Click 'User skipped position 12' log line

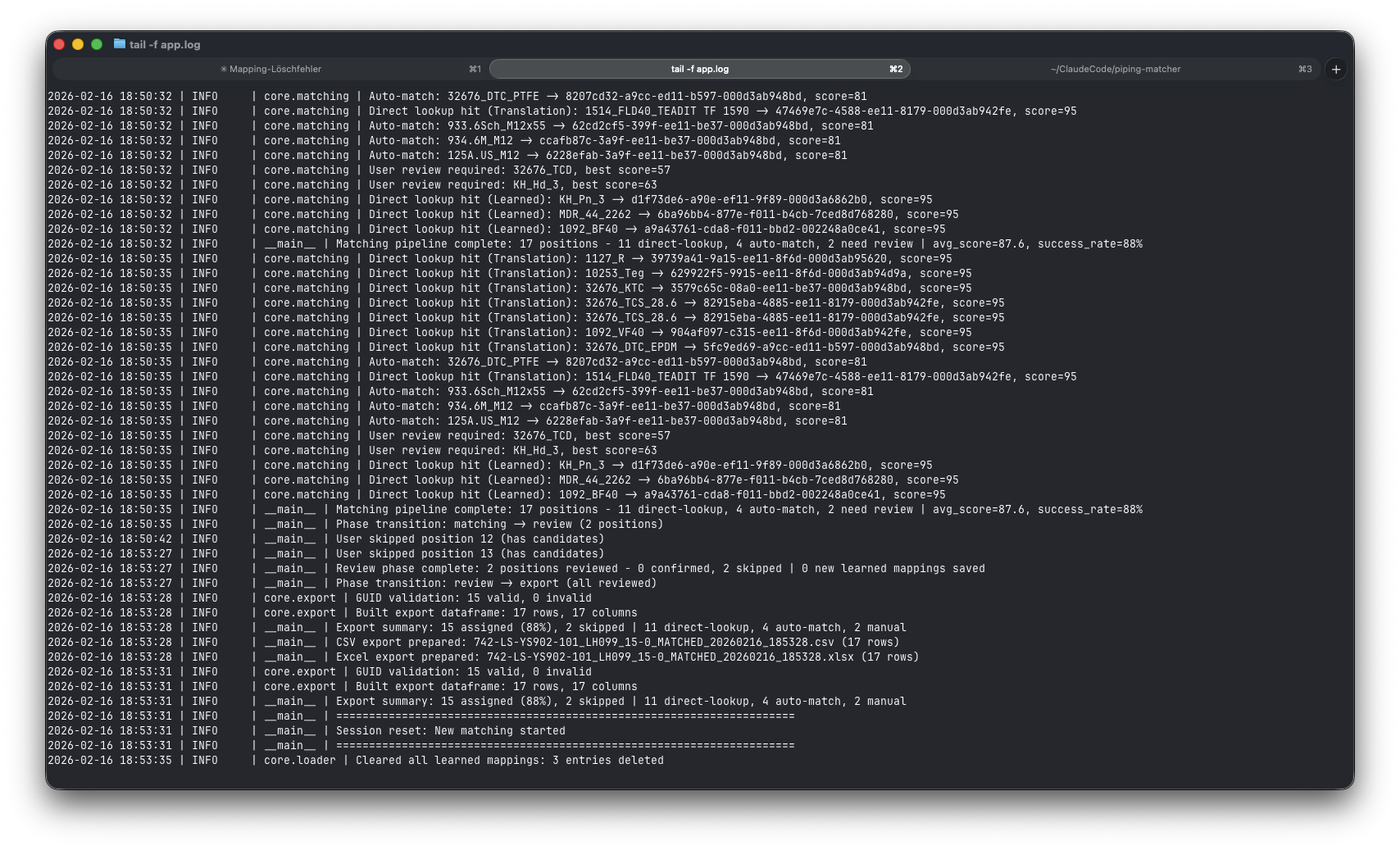coord(469,539)
